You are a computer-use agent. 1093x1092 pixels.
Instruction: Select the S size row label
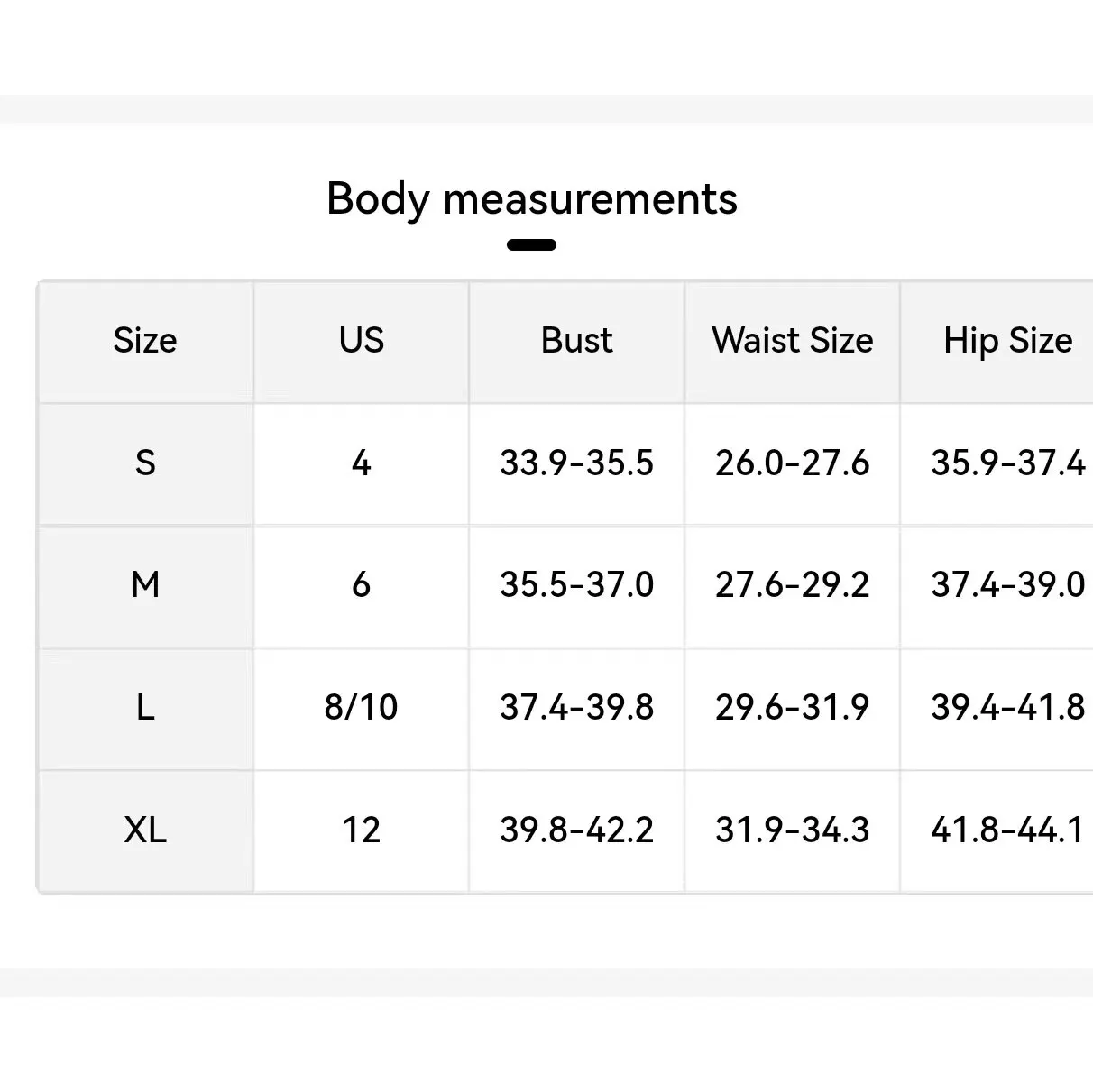(x=145, y=463)
